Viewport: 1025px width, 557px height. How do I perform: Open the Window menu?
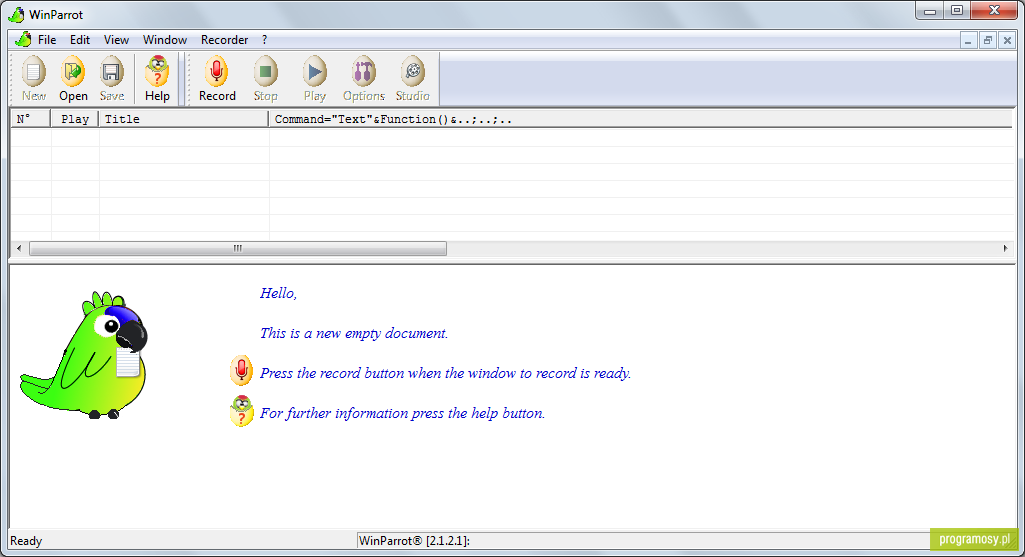[165, 40]
